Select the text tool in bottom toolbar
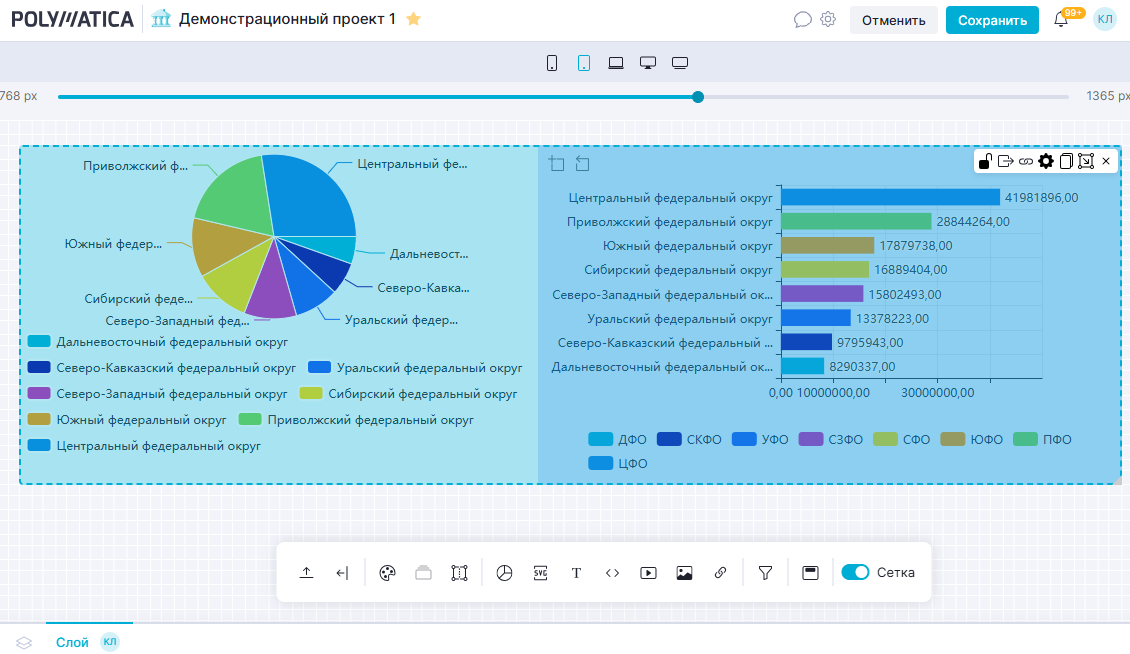The image size is (1130, 654). click(x=576, y=573)
